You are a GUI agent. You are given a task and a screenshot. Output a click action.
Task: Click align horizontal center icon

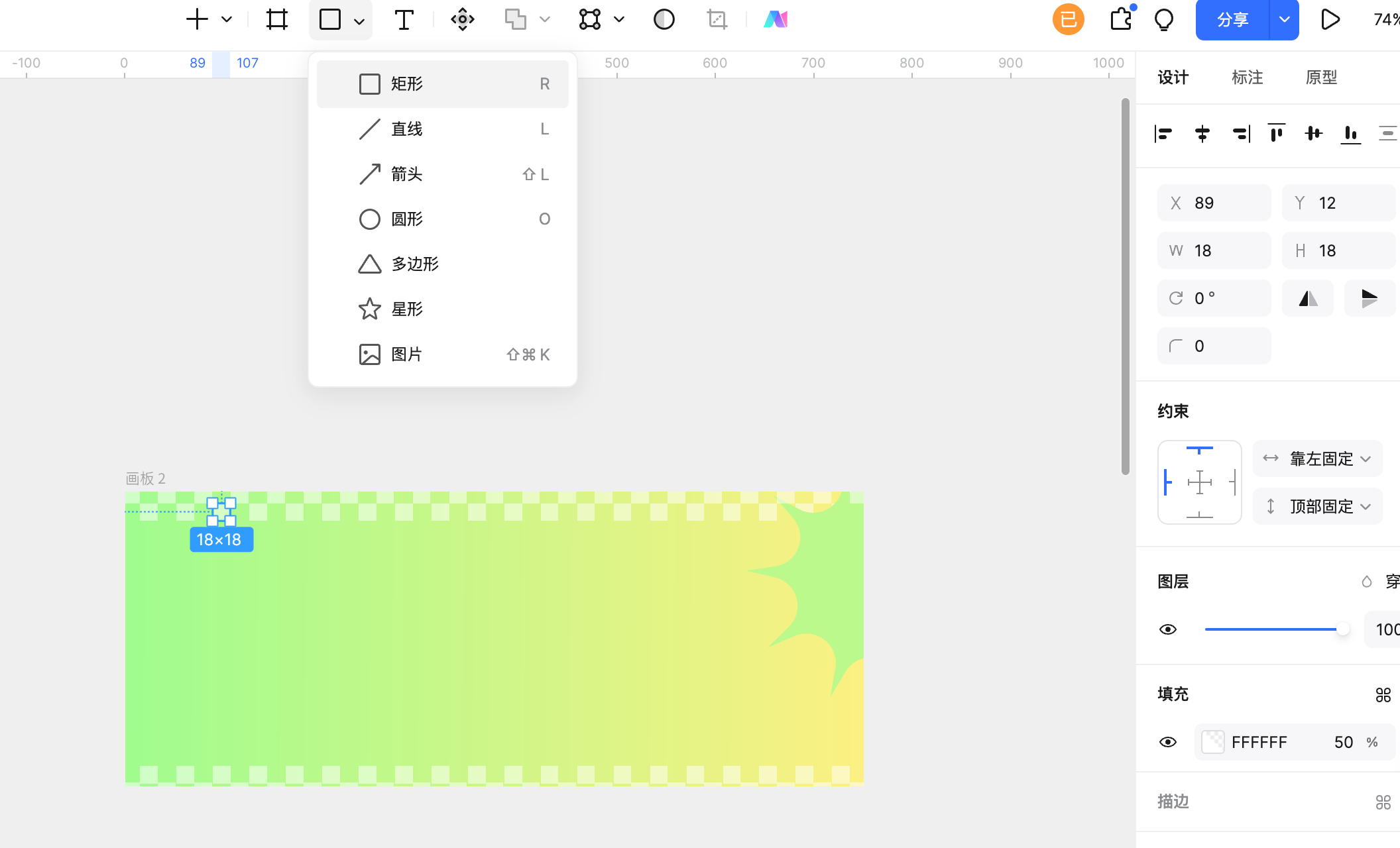(1202, 134)
